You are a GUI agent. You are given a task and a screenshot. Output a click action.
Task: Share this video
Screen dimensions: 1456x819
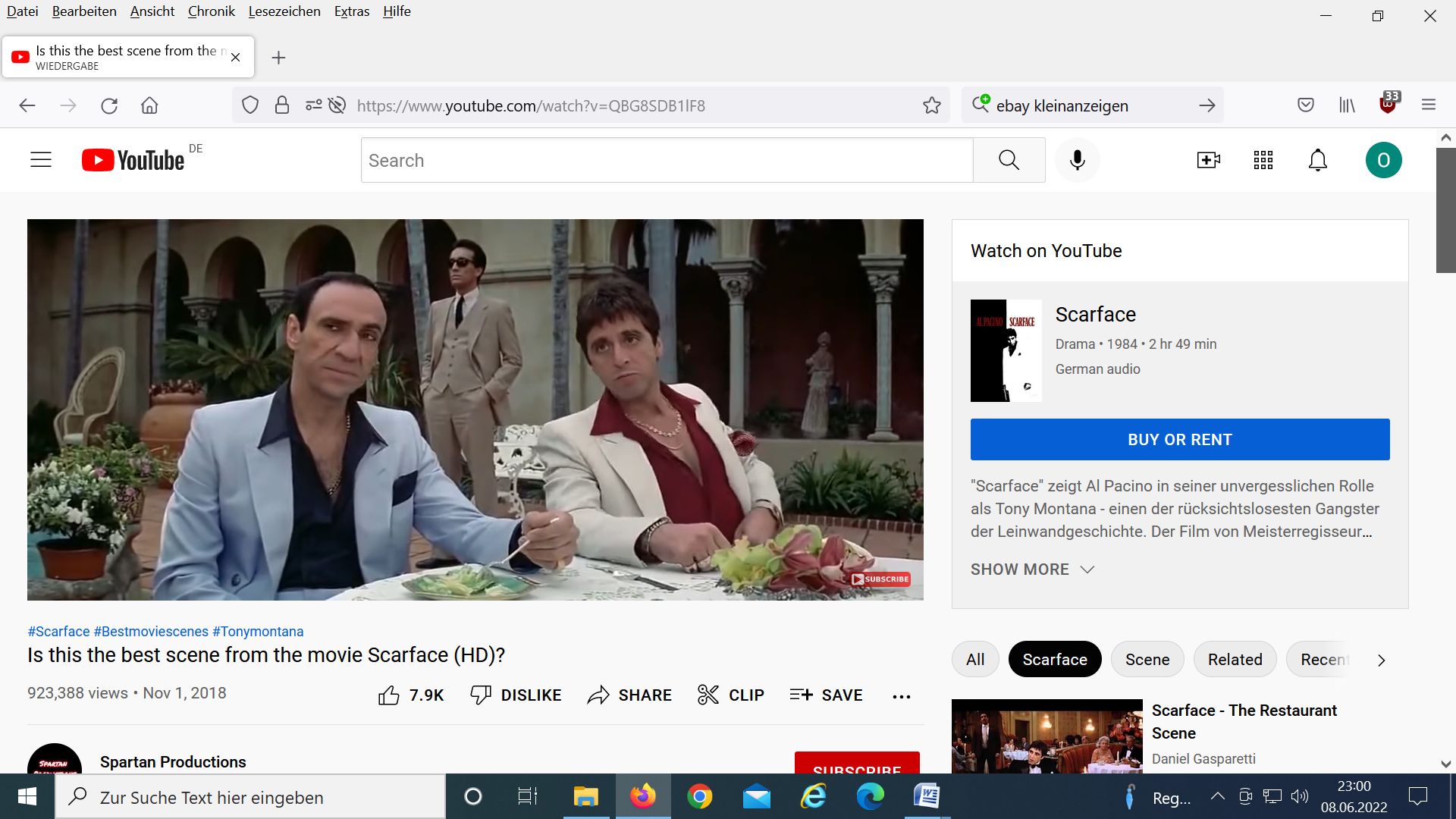629,695
